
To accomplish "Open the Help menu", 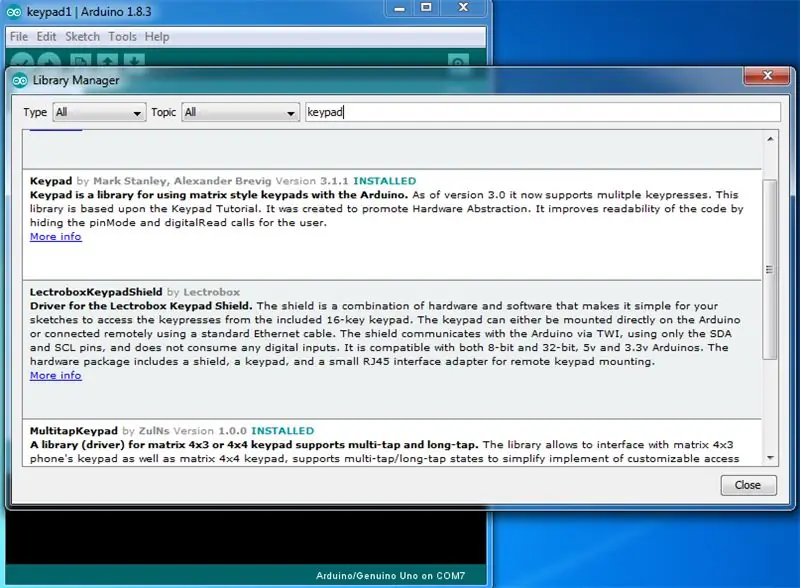I will (157, 37).
